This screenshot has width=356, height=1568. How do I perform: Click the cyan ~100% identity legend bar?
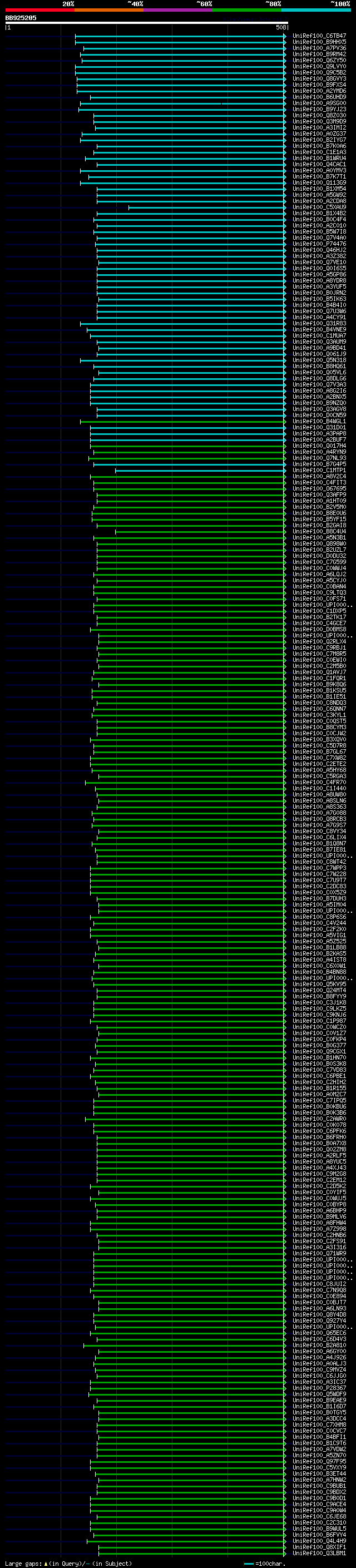[316, 10]
